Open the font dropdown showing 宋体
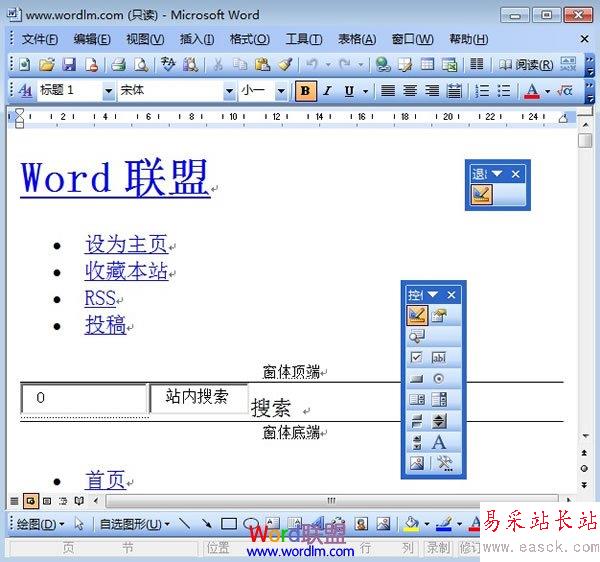Image resolution: width=600 pixels, height=562 pixels. [x=229, y=91]
